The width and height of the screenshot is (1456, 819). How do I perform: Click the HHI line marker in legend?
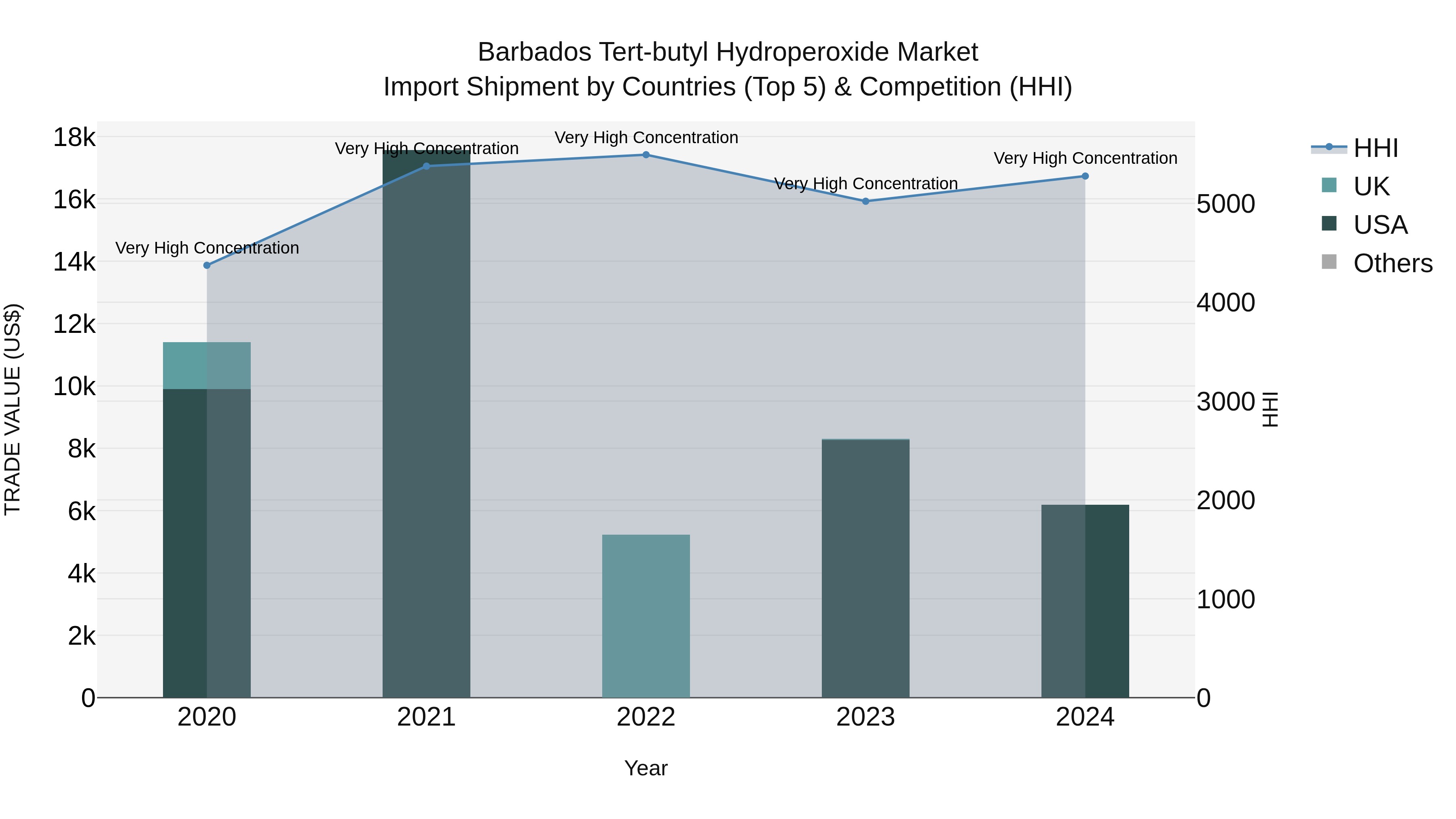tap(1329, 148)
